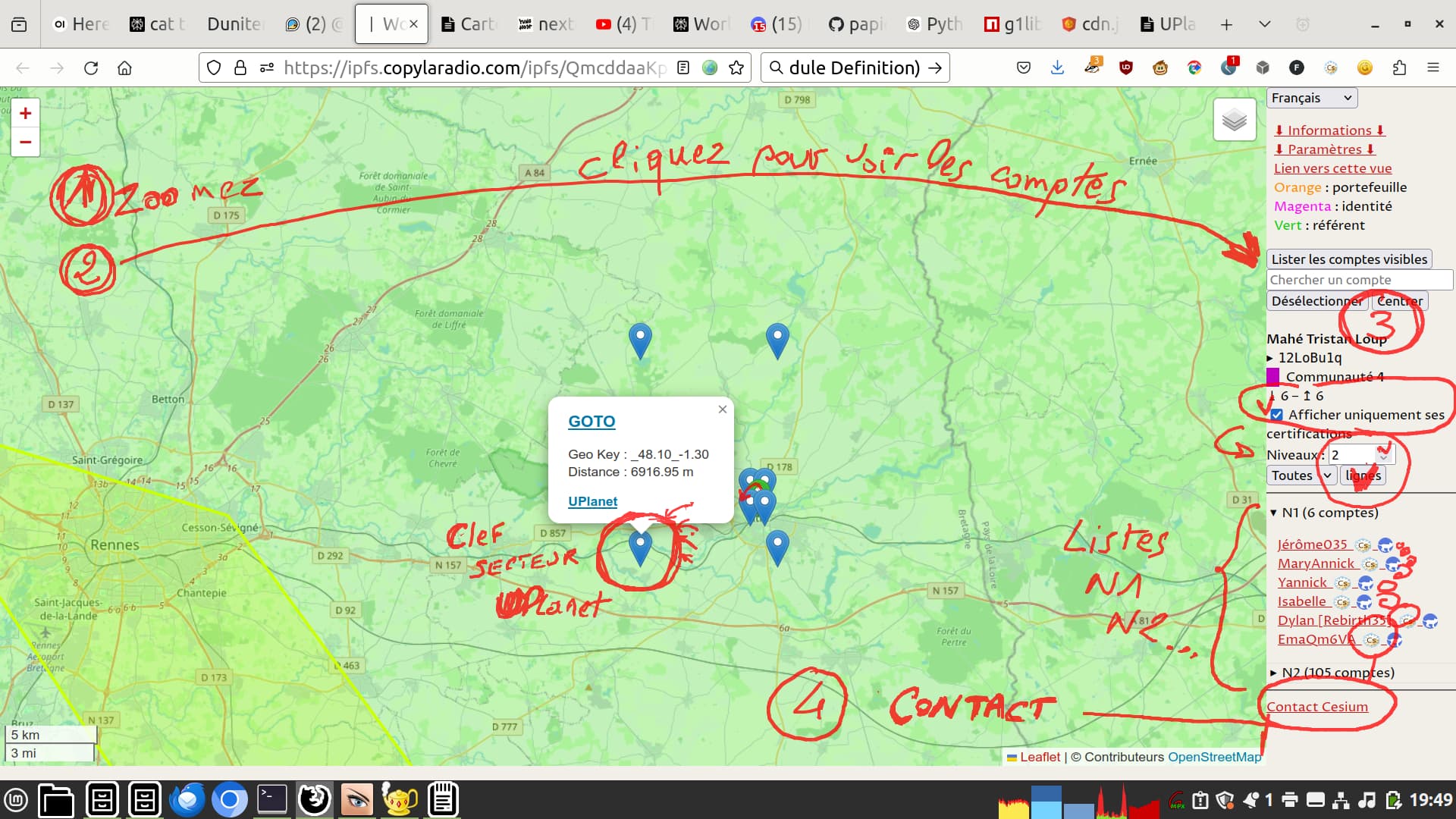Image resolution: width=1456 pixels, height=819 pixels.
Task: Click the 'lignes' button
Action: coord(1363,475)
